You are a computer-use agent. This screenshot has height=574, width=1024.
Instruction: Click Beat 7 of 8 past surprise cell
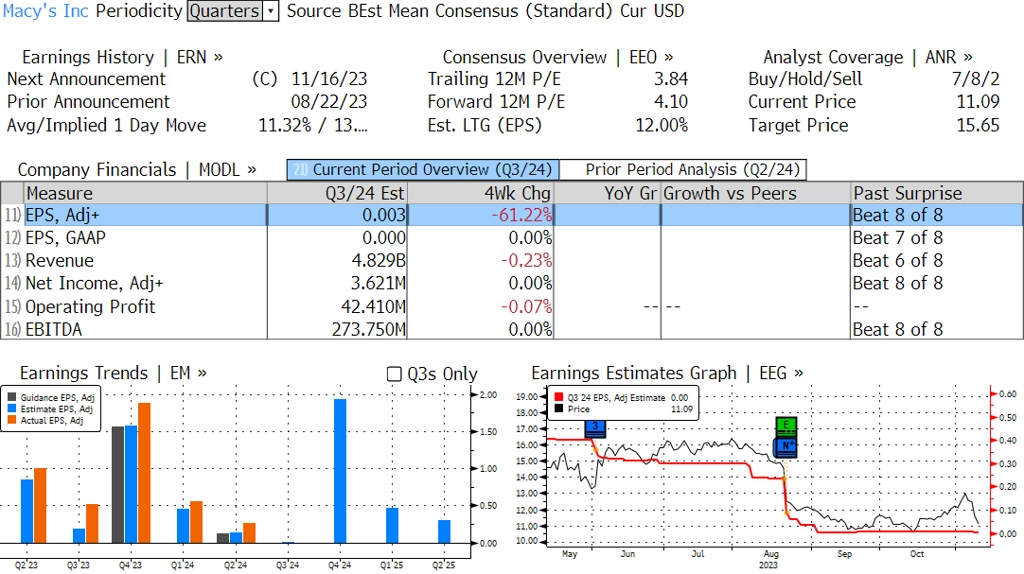point(898,238)
